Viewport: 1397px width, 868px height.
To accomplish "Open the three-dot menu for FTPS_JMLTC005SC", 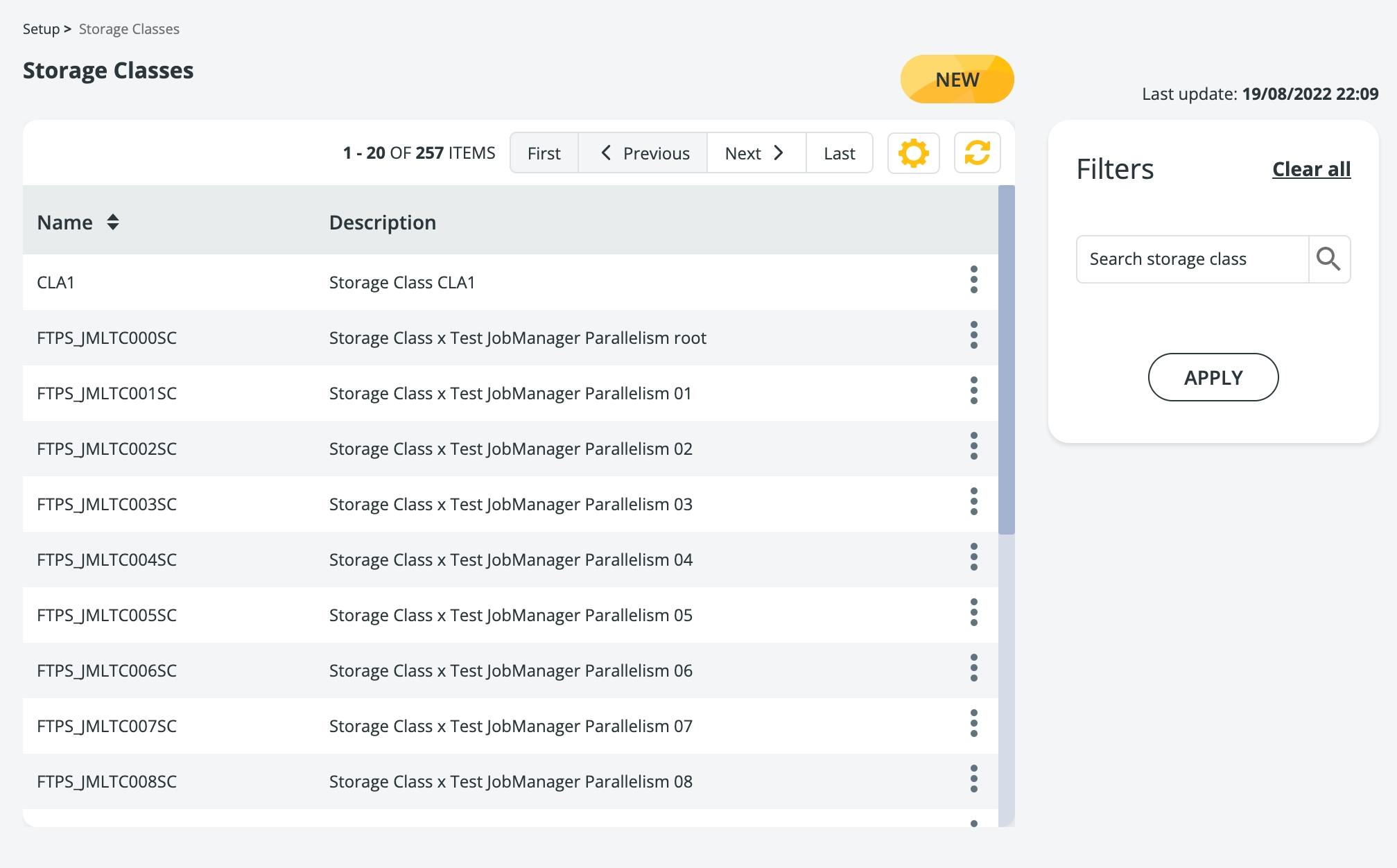I will [973, 613].
